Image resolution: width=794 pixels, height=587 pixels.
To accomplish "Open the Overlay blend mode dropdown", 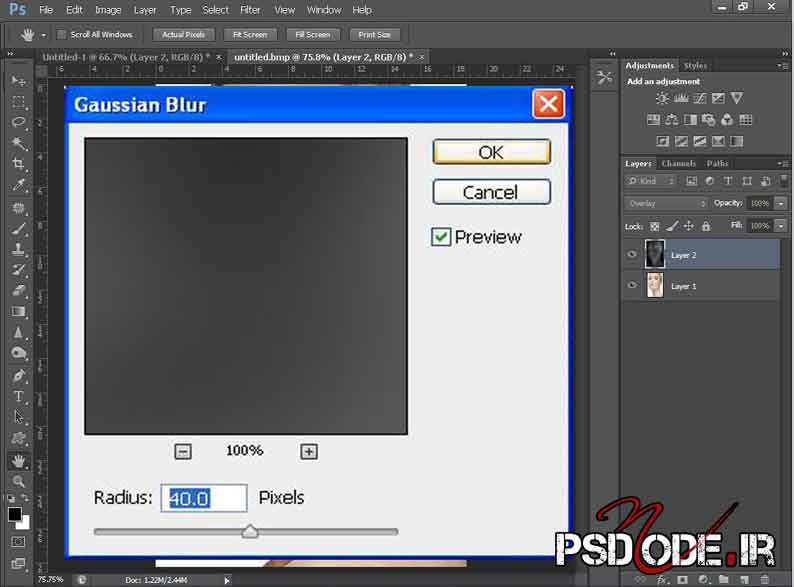I will point(665,203).
